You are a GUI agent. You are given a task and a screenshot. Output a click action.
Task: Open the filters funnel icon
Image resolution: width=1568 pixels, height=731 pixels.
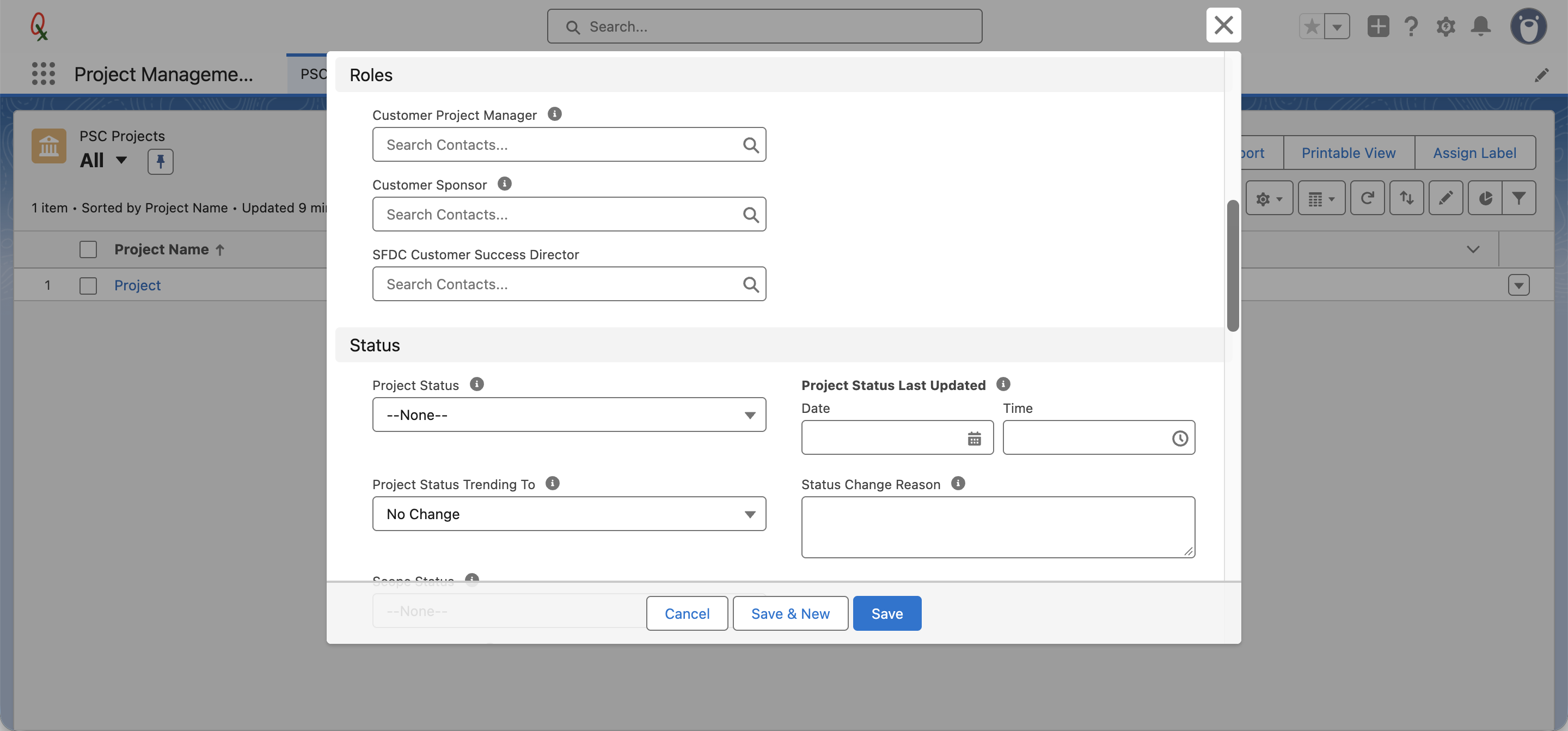click(x=1518, y=198)
